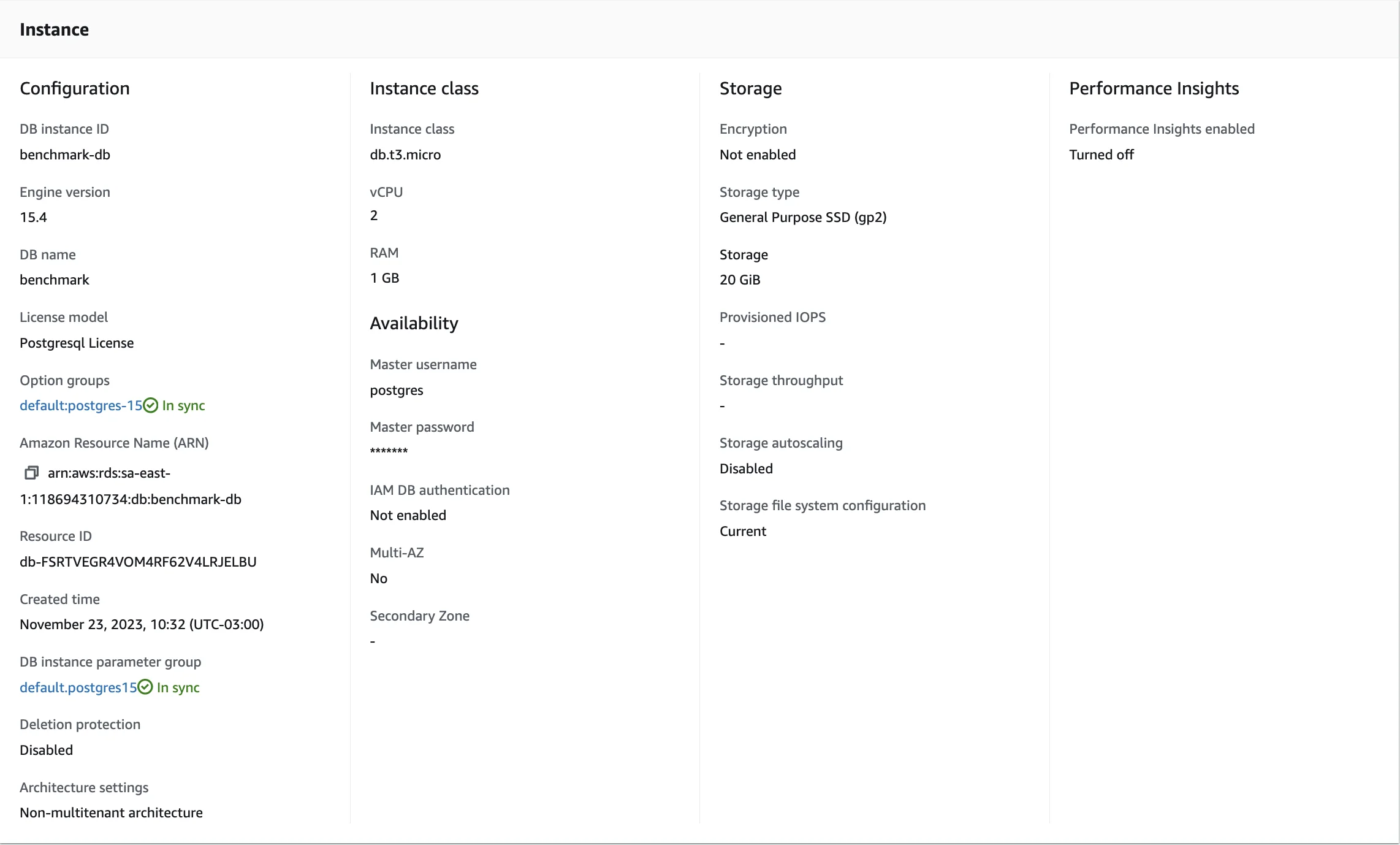Image resolution: width=1400 pixels, height=845 pixels.
Task: Select the db.t3.micro instance class value
Action: click(x=405, y=155)
